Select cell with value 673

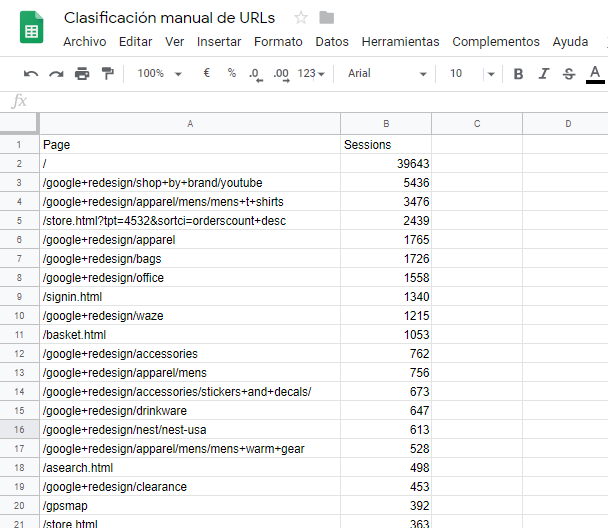386,392
